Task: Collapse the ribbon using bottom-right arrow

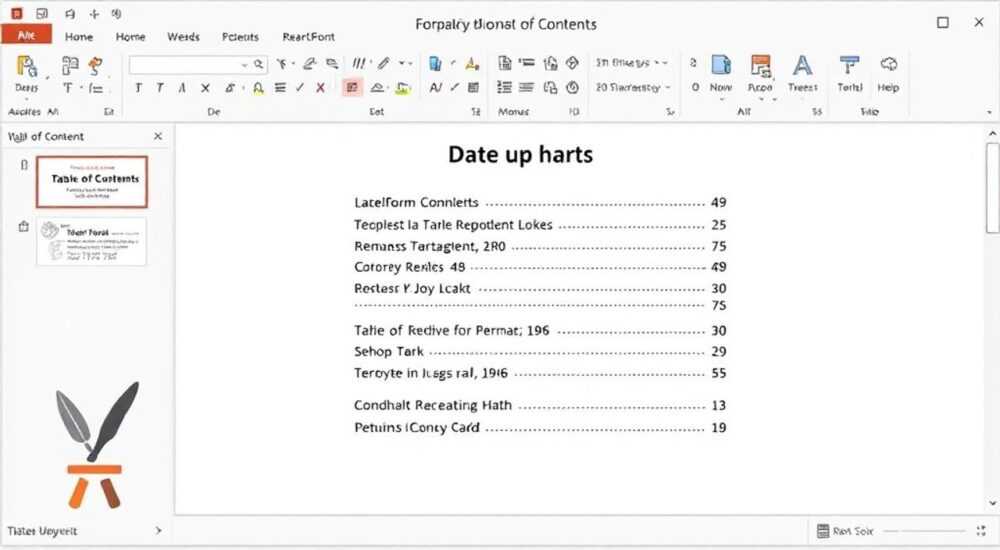Action: coord(989,112)
